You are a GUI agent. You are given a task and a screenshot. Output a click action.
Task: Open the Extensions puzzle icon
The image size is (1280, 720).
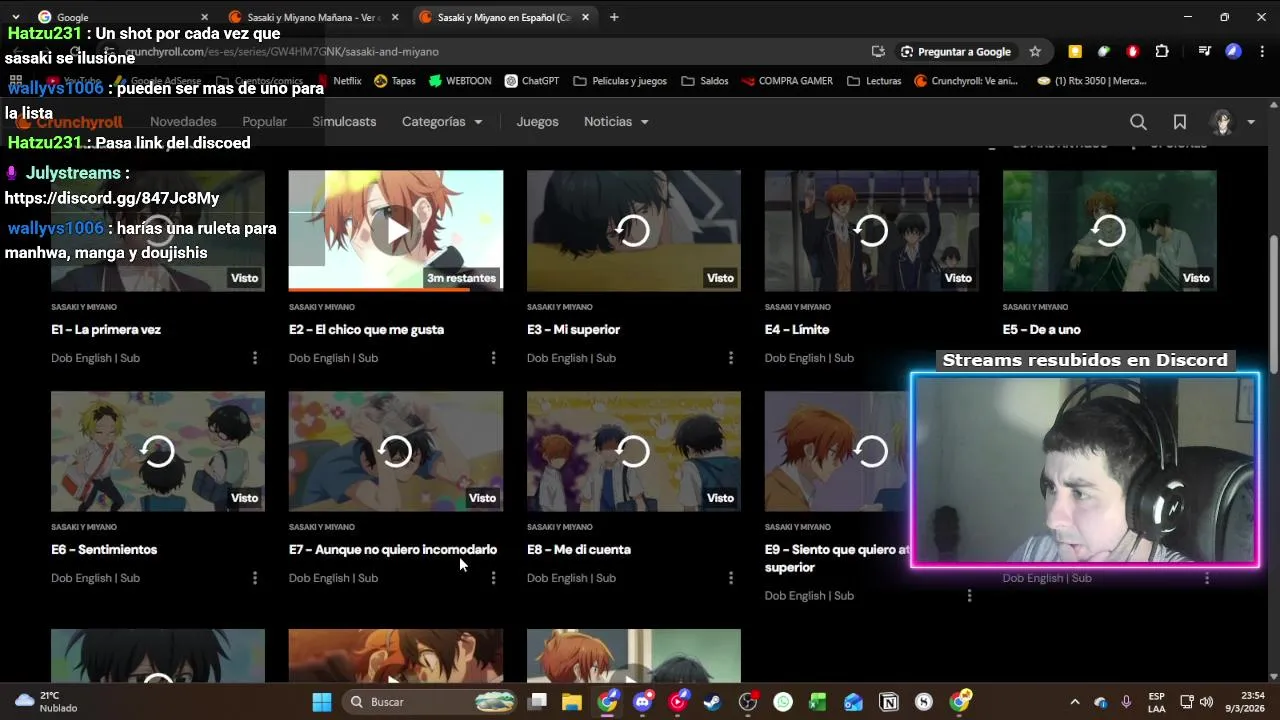pos(1162,51)
